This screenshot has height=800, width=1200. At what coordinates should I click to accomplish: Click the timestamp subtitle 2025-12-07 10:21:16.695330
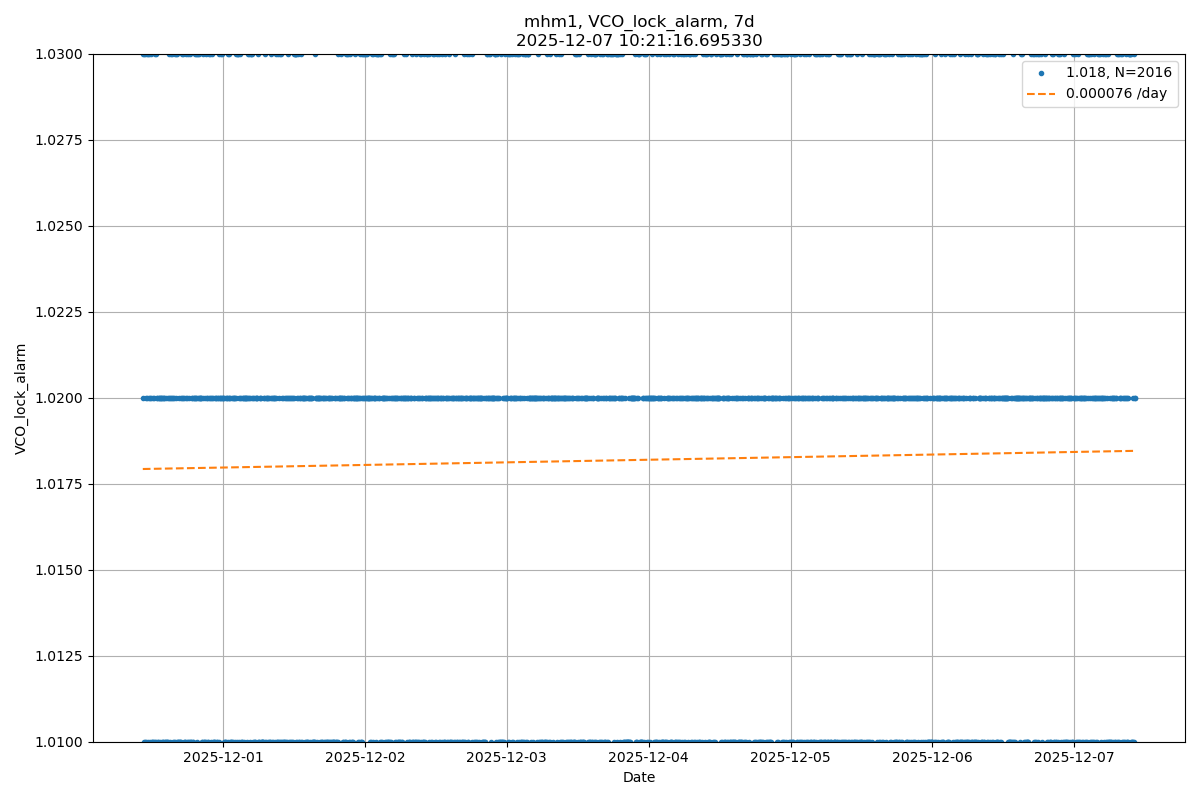click(x=639, y=41)
